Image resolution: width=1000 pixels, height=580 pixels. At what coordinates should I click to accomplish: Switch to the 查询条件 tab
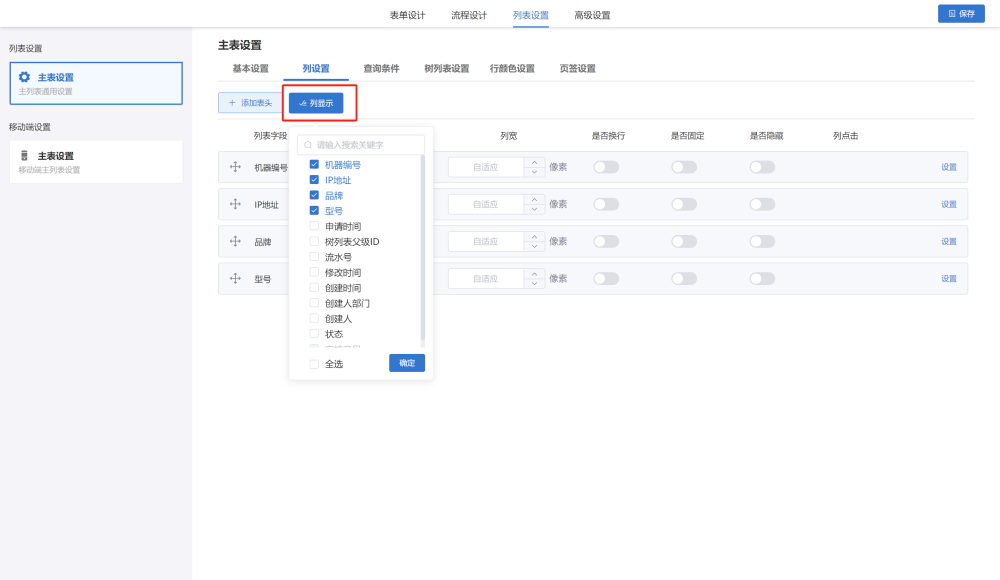tap(381, 69)
